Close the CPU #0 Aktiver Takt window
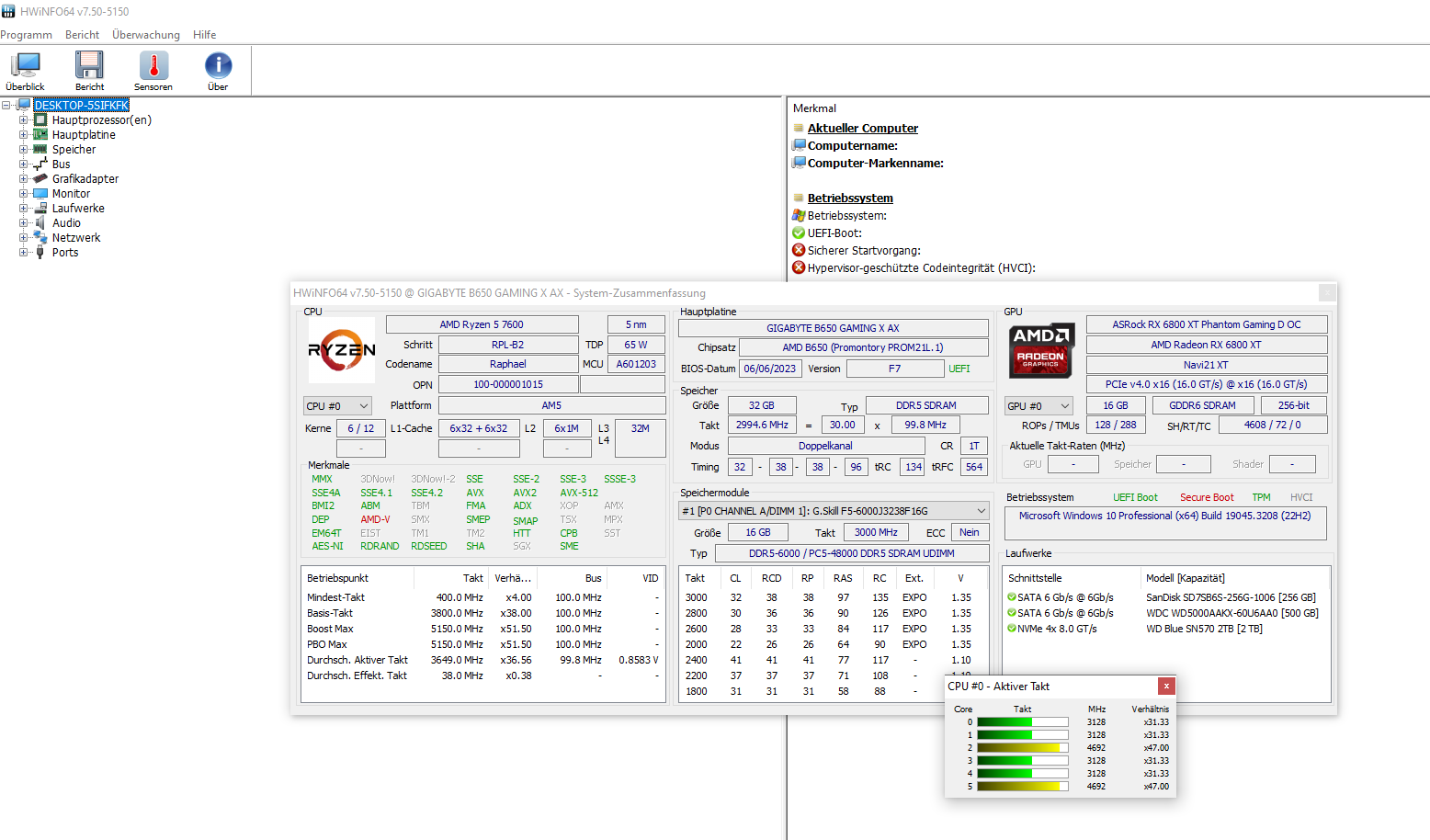Screen dimensions: 1430x840 [x=1166, y=686]
